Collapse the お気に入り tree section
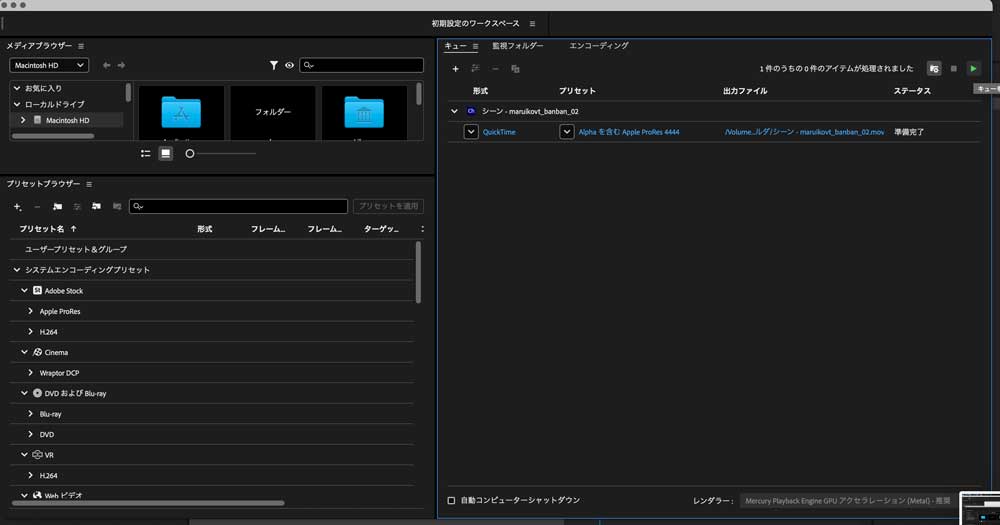Image resolution: width=1000 pixels, height=525 pixels. tap(17, 89)
